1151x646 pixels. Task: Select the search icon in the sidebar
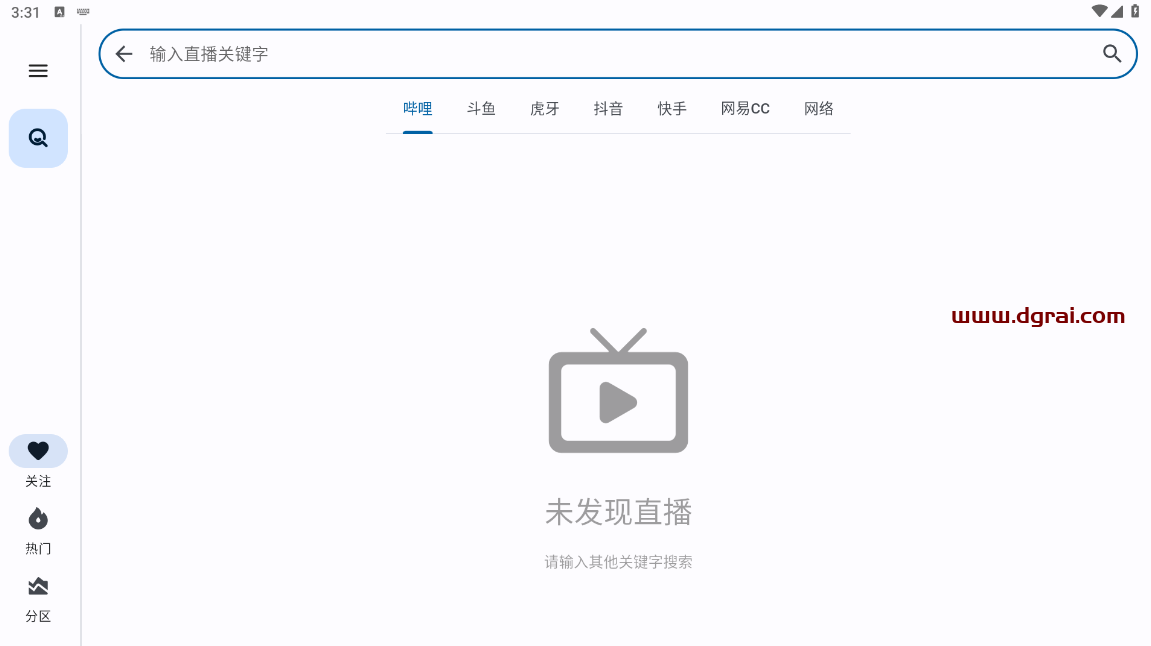click(38, 138)
